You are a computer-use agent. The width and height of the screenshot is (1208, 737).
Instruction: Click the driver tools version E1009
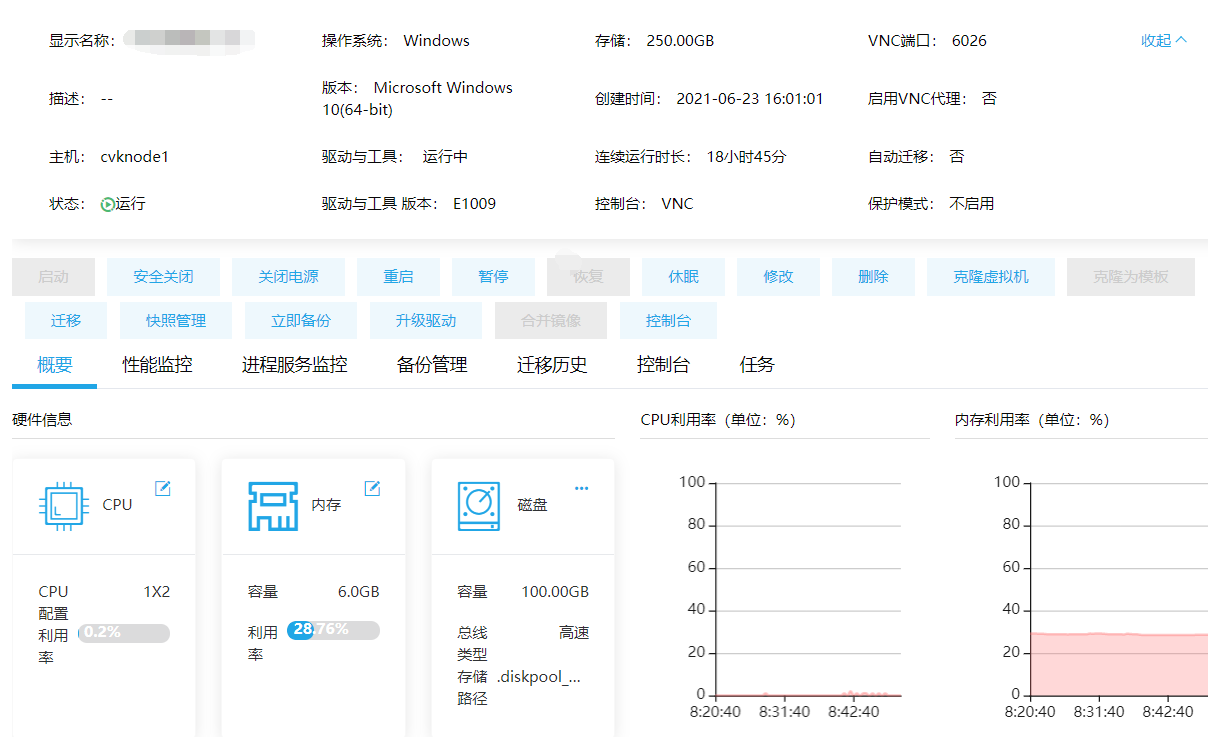[x=474, y=204]
